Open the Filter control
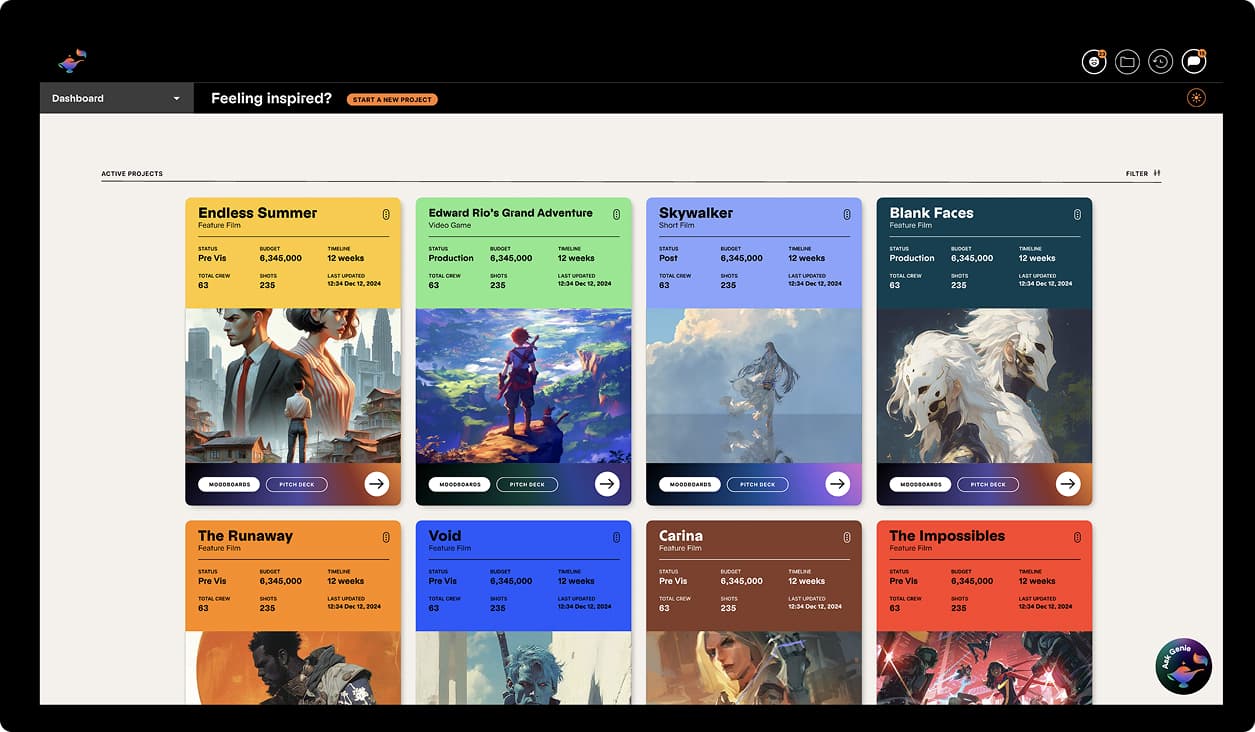 pos(1143,173)
